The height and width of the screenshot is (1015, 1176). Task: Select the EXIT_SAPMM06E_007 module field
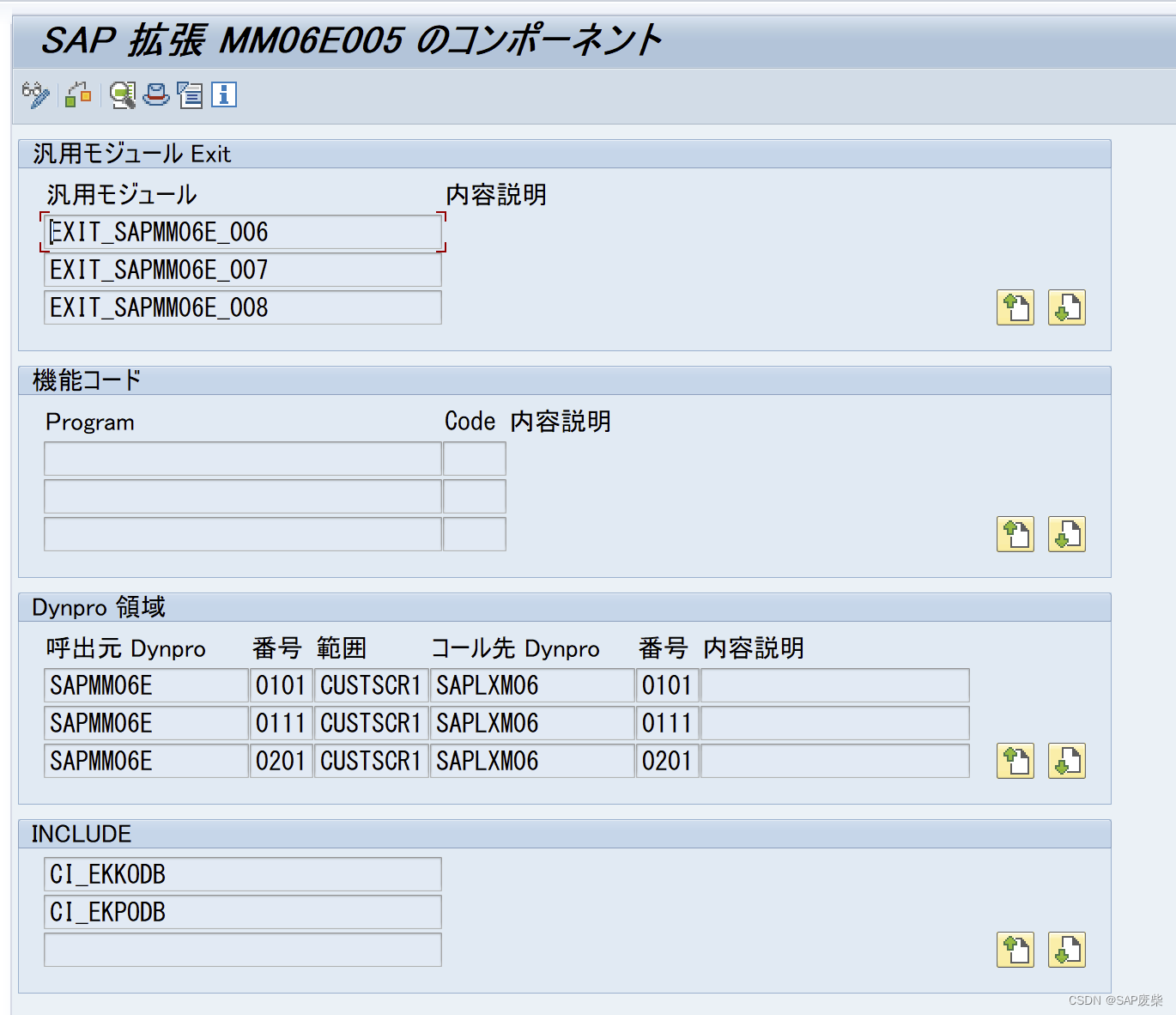(x=243, y=270)
